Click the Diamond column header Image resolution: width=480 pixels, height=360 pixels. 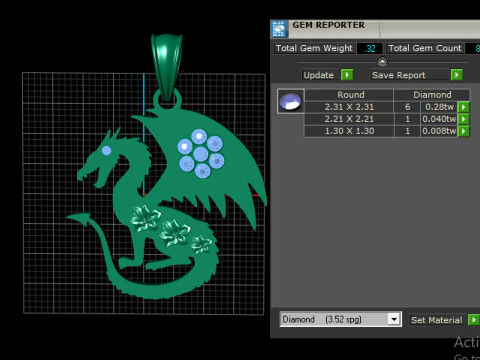[432, 95]
